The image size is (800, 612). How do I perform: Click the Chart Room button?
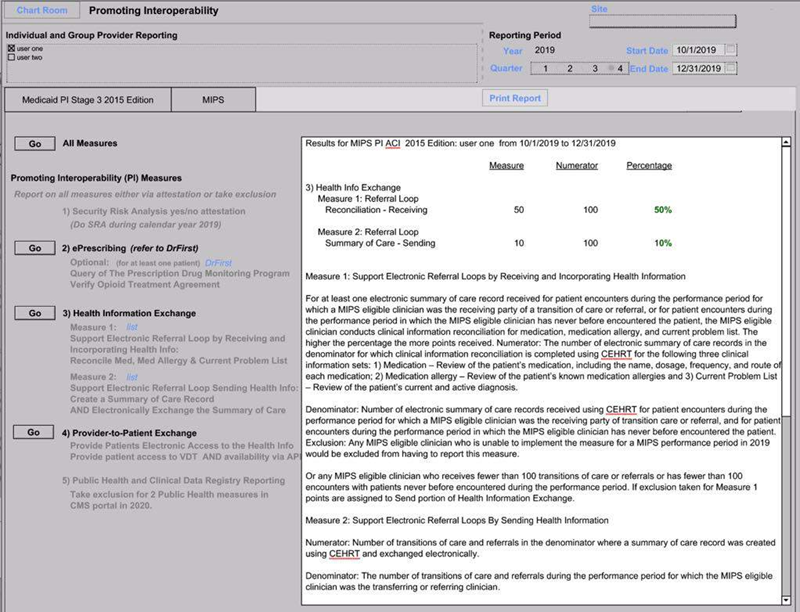(x=42, y=11)
